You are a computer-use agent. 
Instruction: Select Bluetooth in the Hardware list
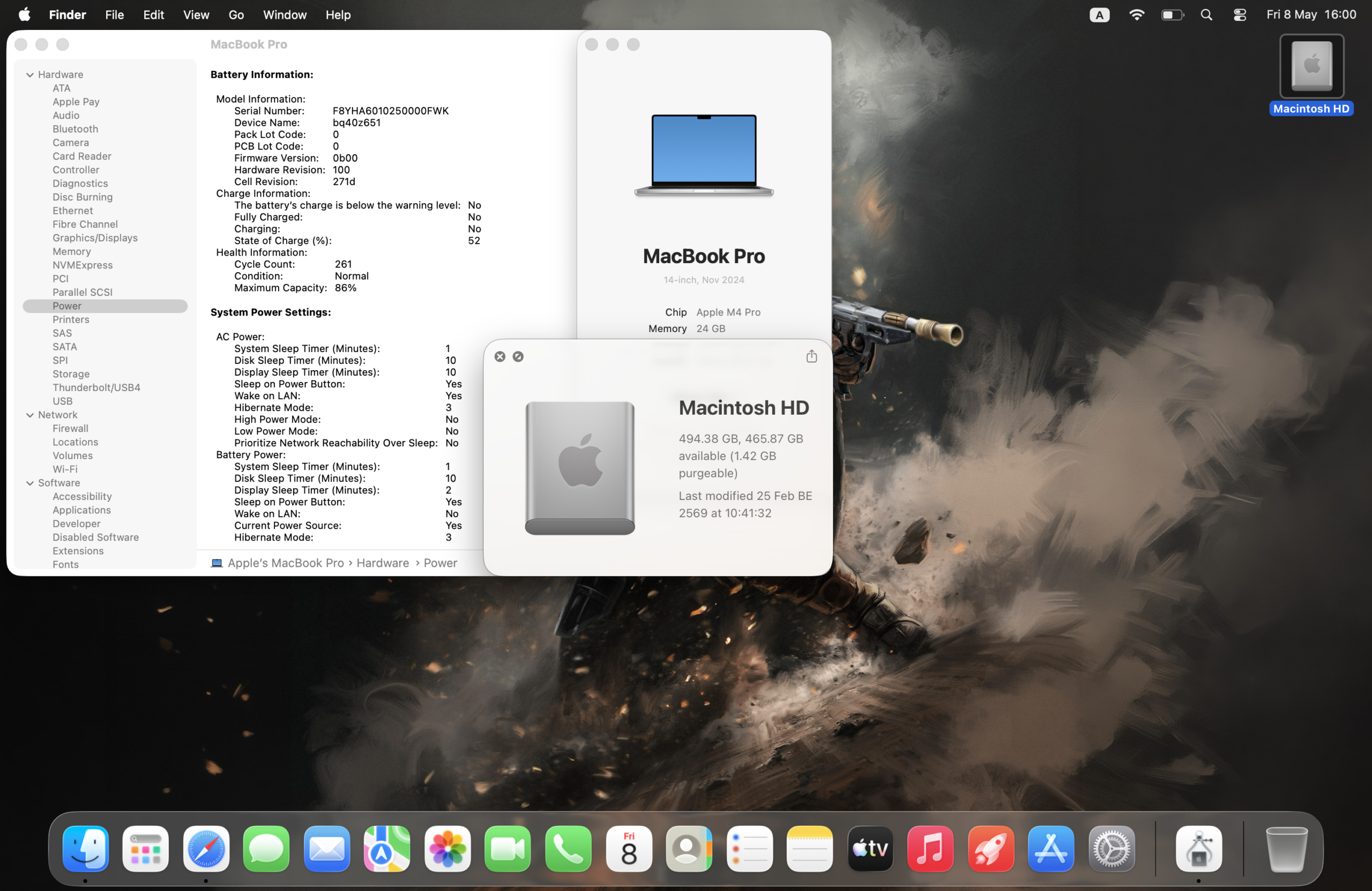75,129
